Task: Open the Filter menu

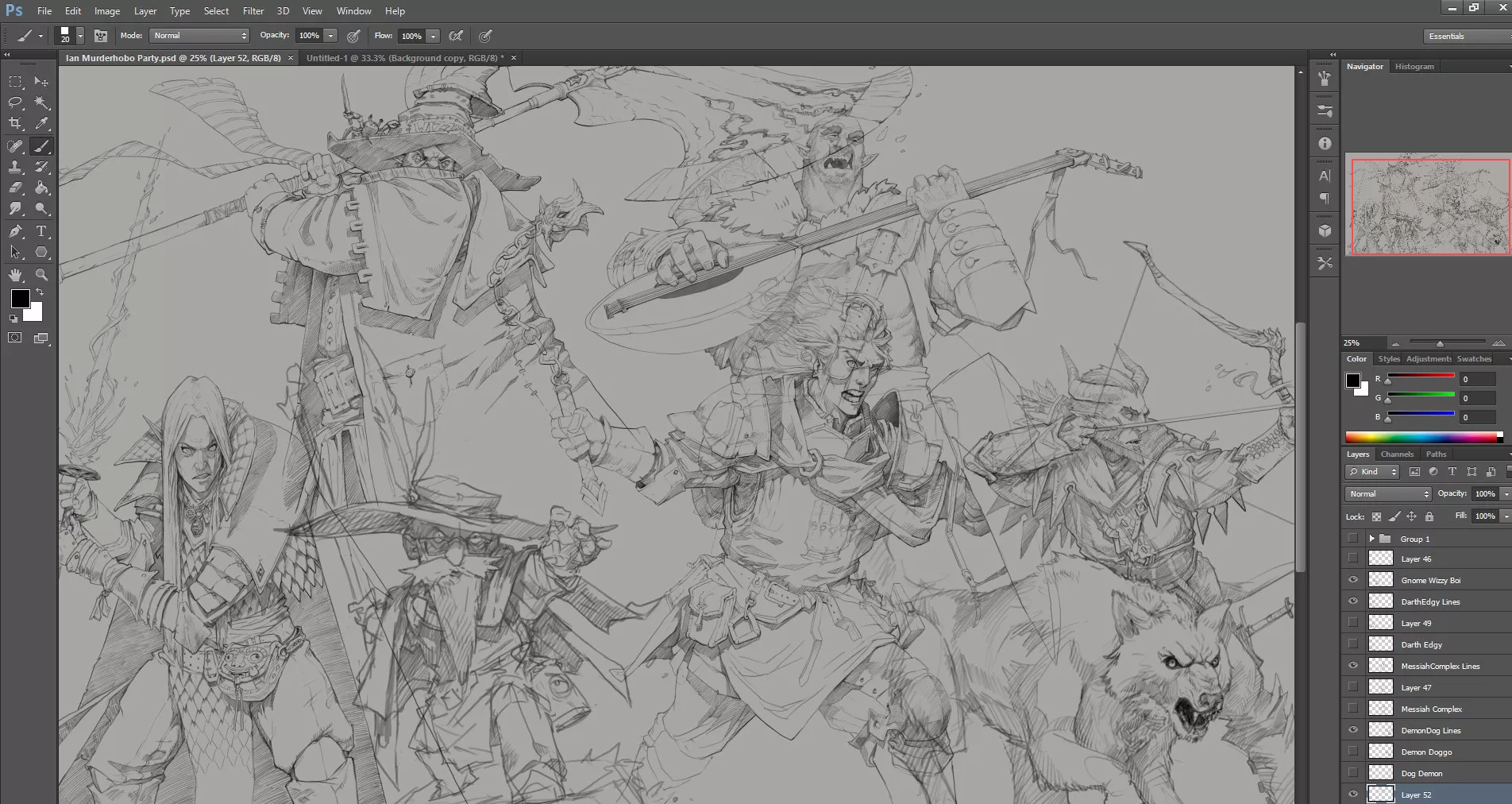Action: pos(253,11)
